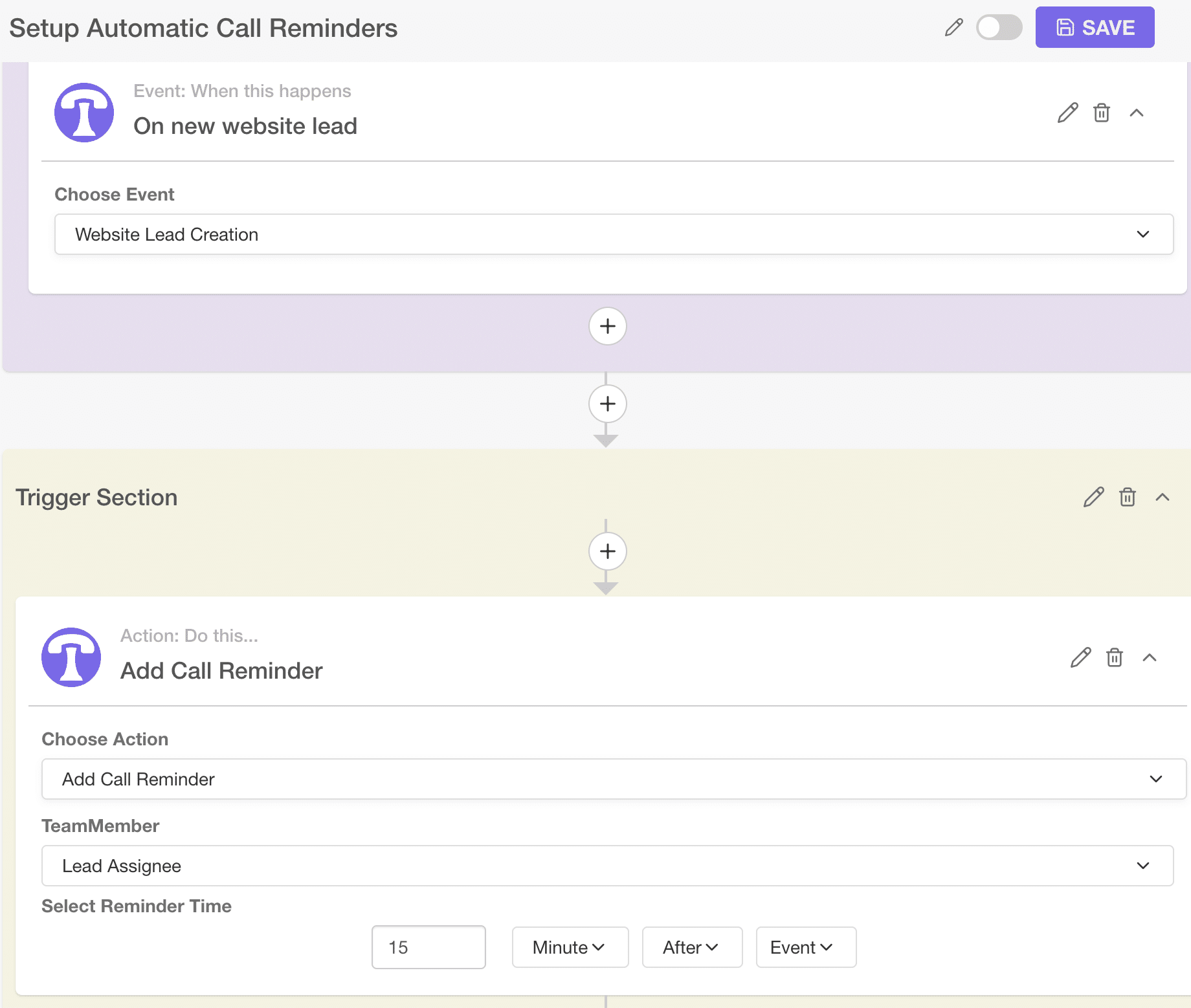The image size is (1191, 1008).
Task: Toggle the workflow active switch
Action: click(999, 28)
